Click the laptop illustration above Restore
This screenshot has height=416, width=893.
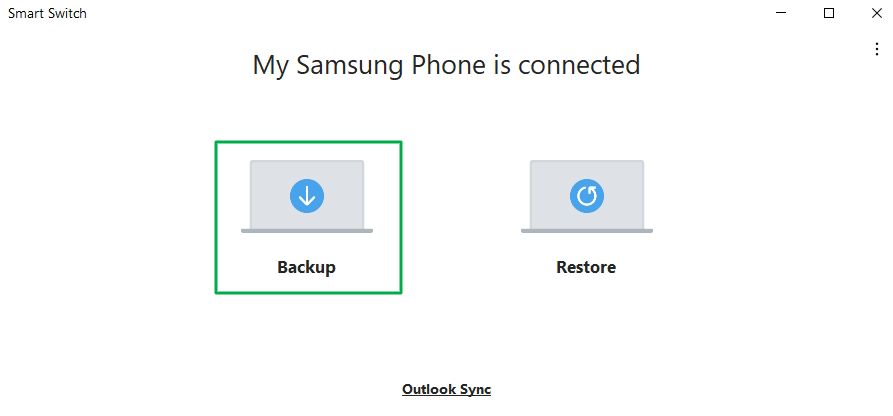pyautogui.click(x=587, y=173)
